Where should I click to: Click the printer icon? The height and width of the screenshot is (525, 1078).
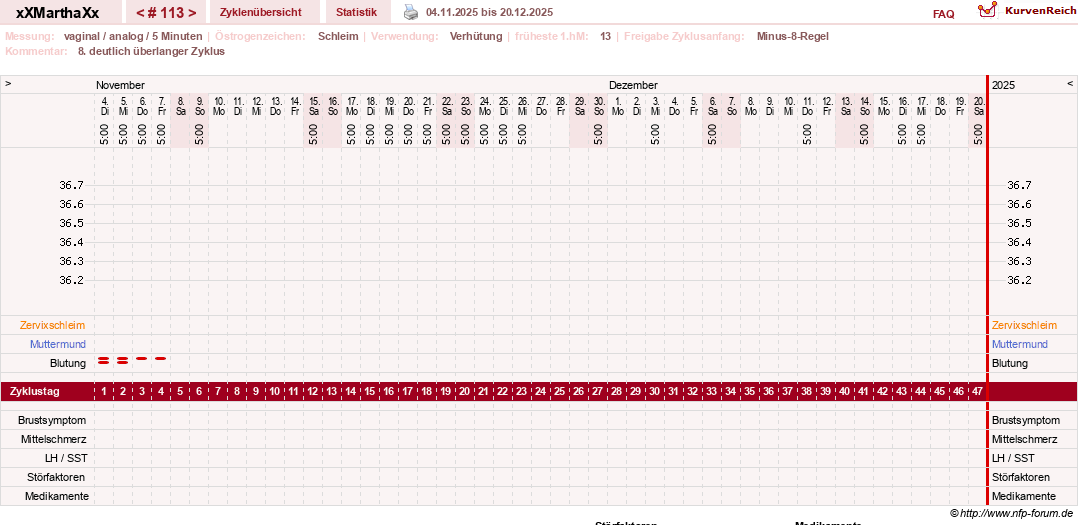[x=410, y=12]
